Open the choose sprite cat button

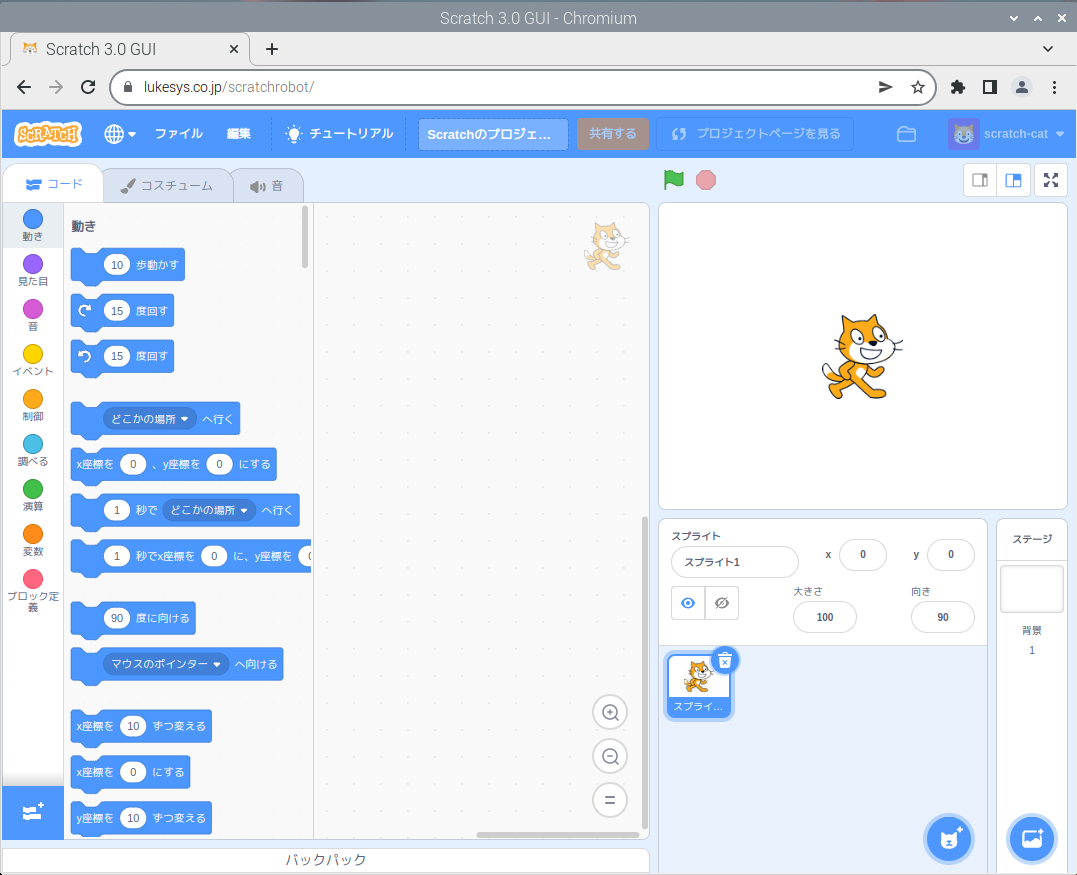(x=949, y=839)
